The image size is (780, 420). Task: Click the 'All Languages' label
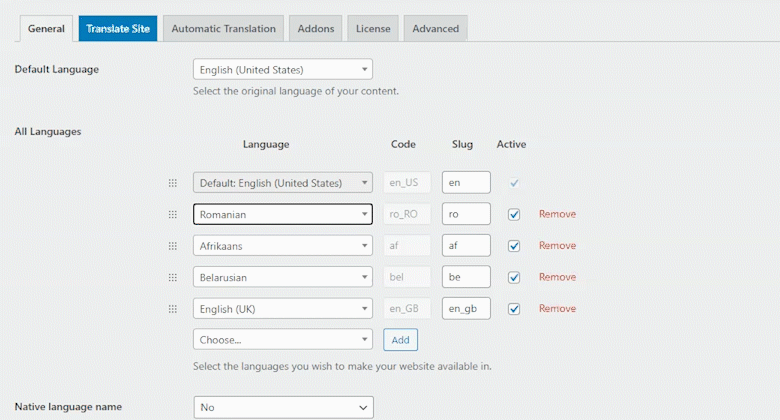pos(48,132)
